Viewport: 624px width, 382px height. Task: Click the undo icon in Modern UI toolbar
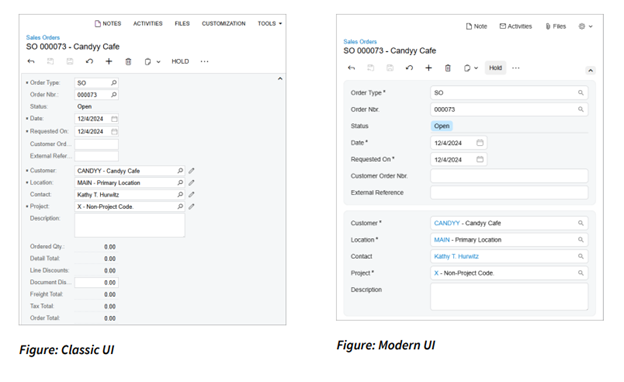[x=409, y=68]
